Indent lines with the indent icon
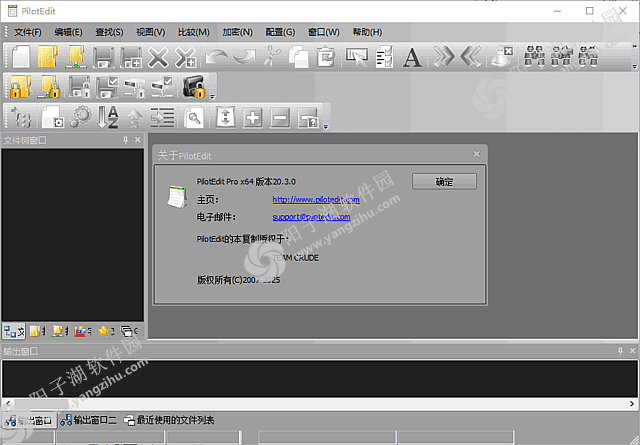 click(162, 118)
